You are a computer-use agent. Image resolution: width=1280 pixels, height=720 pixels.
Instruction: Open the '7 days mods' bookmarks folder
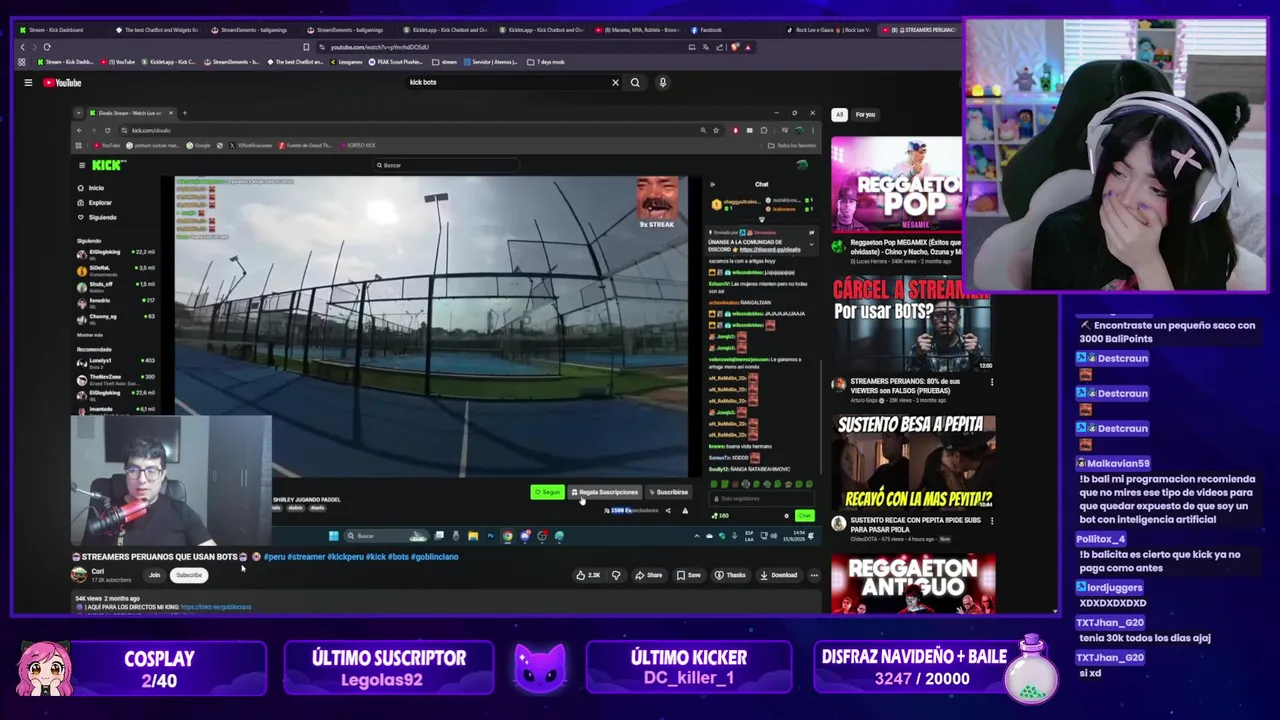point(546,62)
